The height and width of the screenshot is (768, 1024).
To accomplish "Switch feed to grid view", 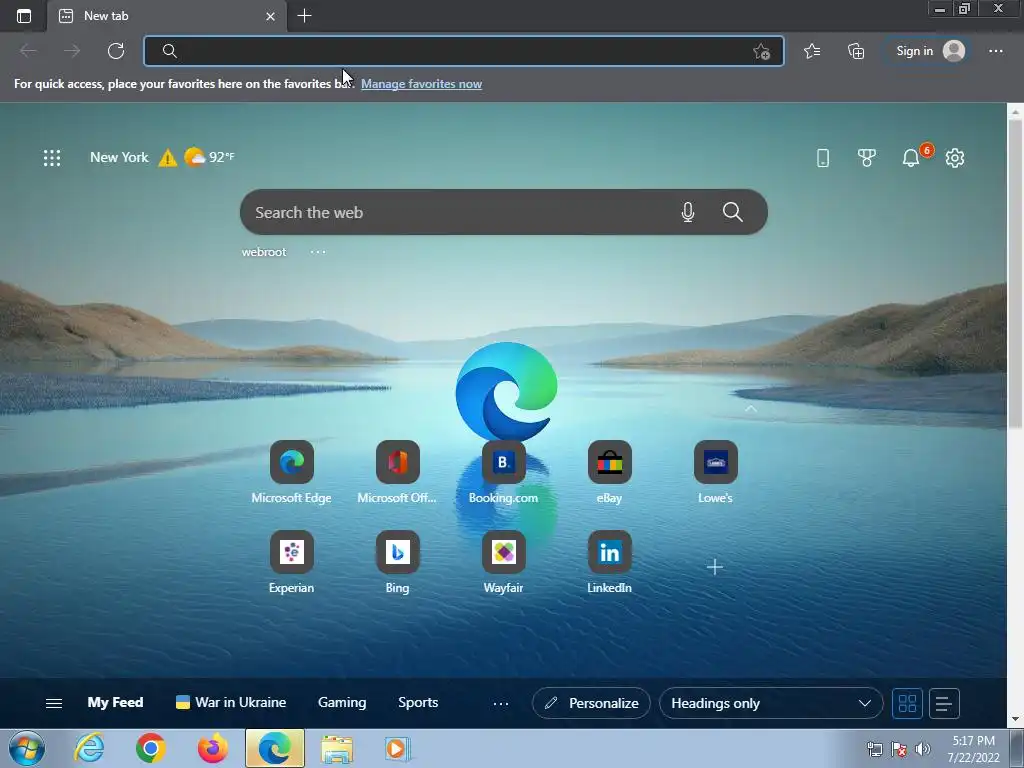I will coord(907,703).
